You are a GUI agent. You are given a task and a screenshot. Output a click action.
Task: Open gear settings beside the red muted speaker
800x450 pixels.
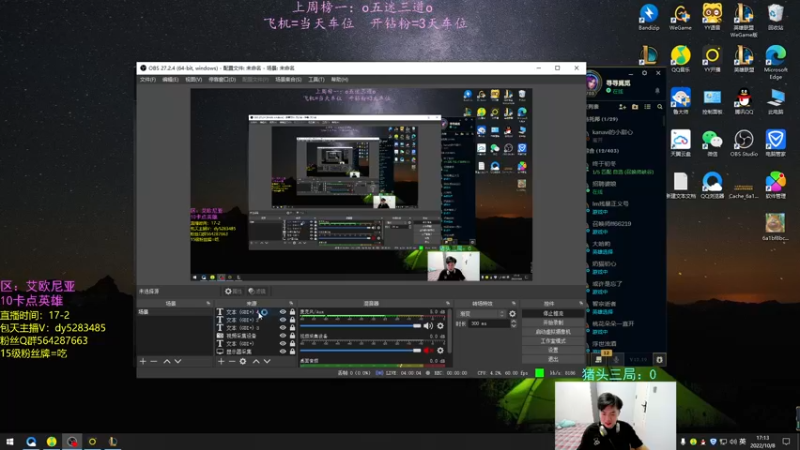click(440, 351)
